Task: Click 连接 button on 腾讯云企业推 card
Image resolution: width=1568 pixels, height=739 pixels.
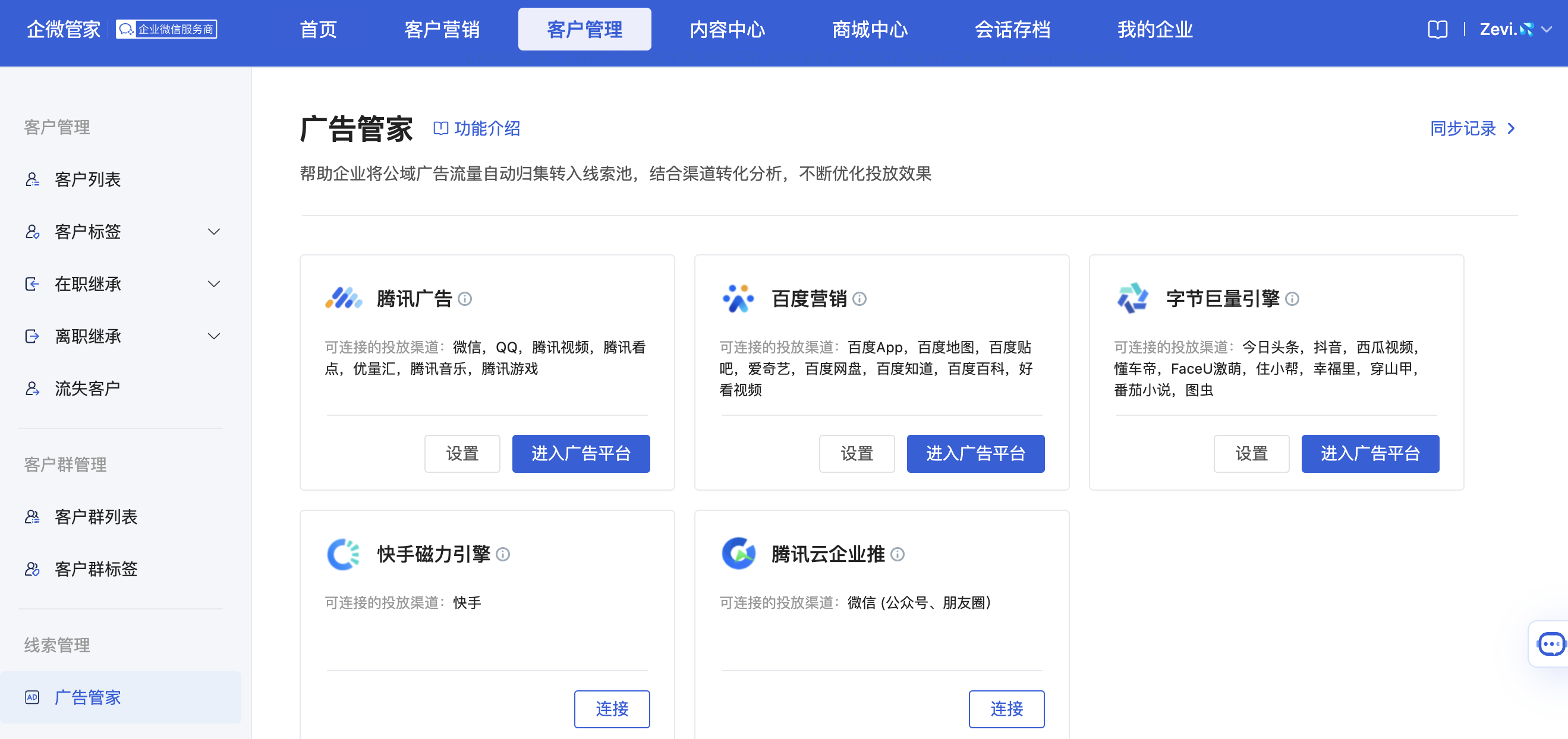Action: (1007, 709)
